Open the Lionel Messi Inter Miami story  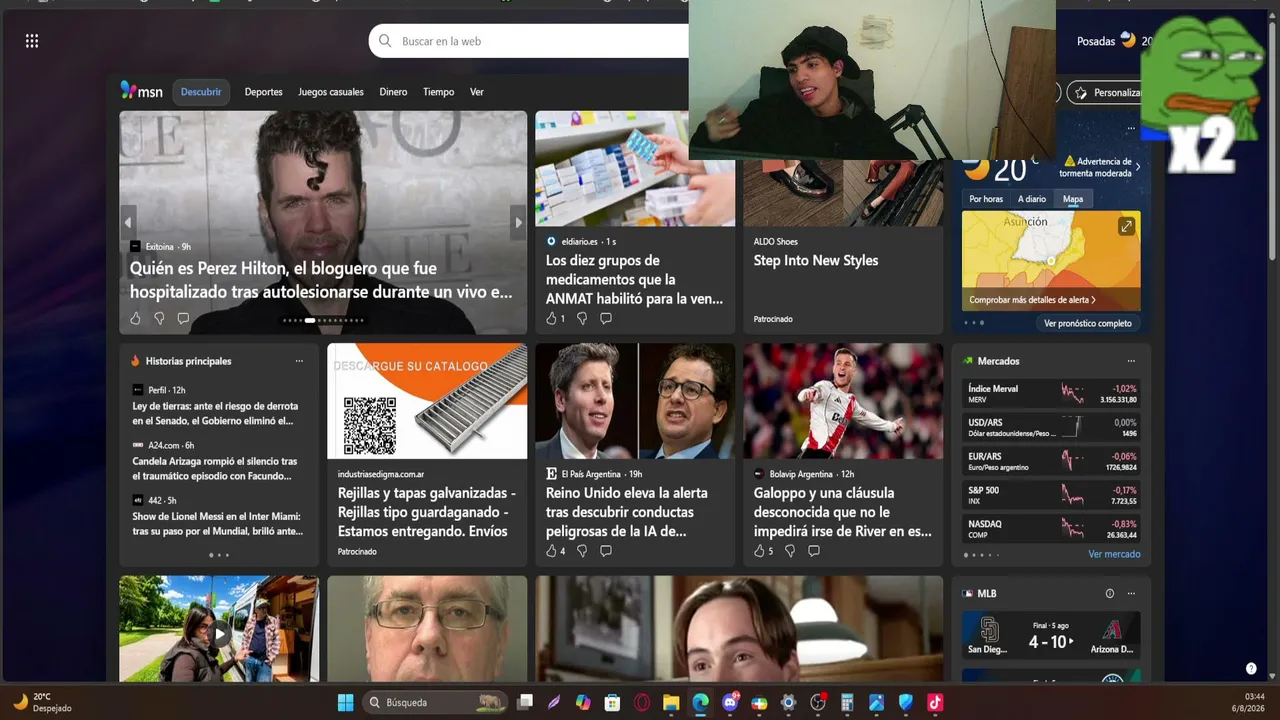(x=218, y=523)
